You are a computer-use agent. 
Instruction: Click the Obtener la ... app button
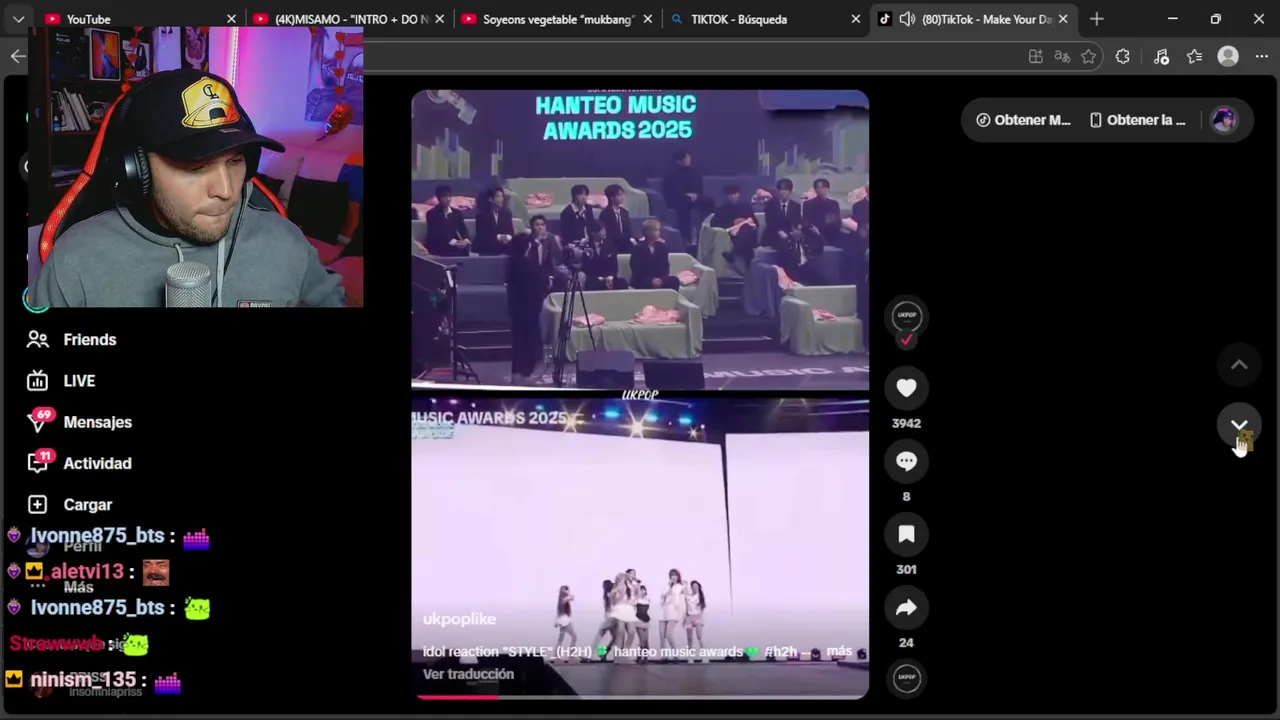[x=1137, y=120]
